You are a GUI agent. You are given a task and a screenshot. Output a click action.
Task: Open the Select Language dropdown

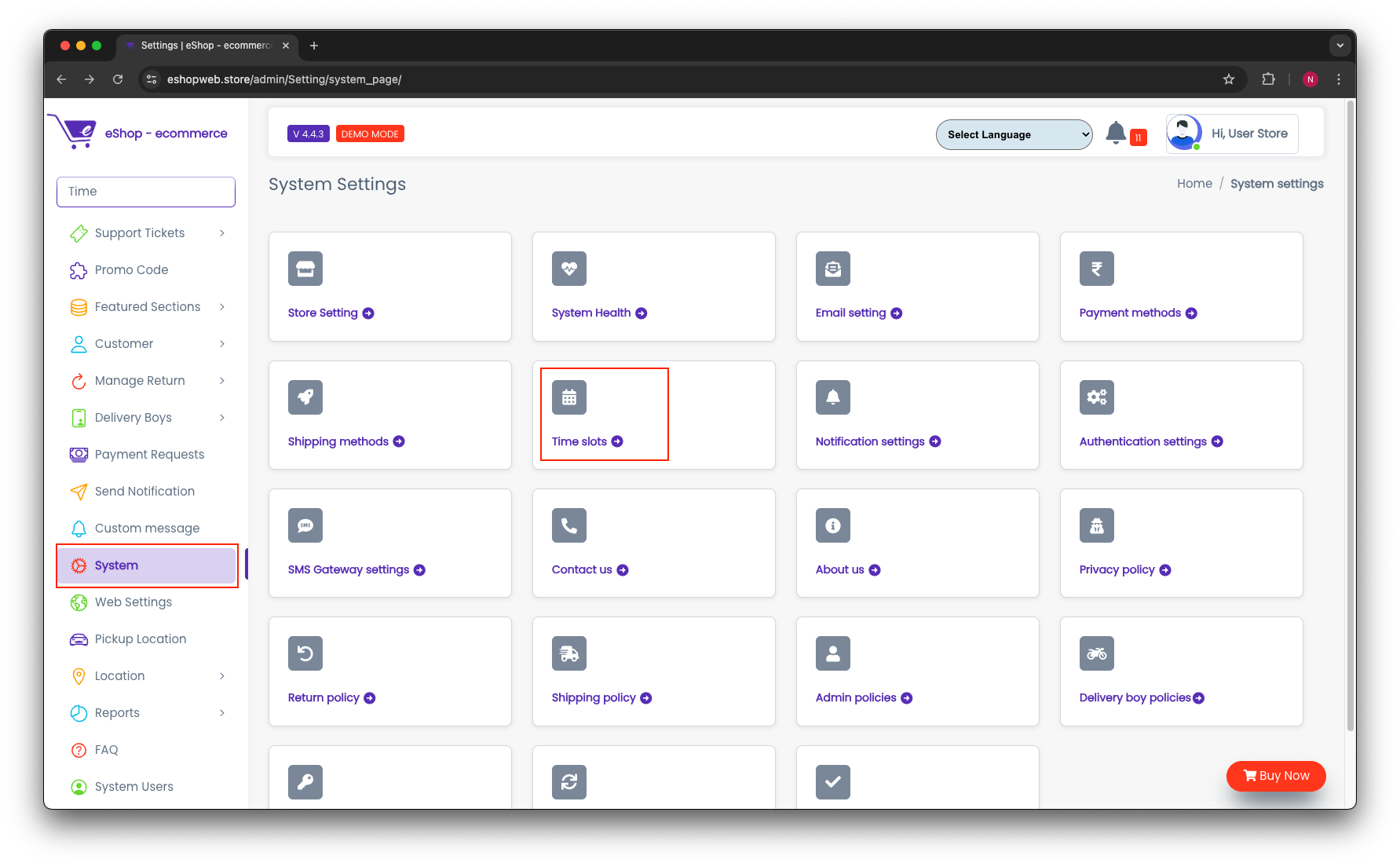coord(1014,134)
